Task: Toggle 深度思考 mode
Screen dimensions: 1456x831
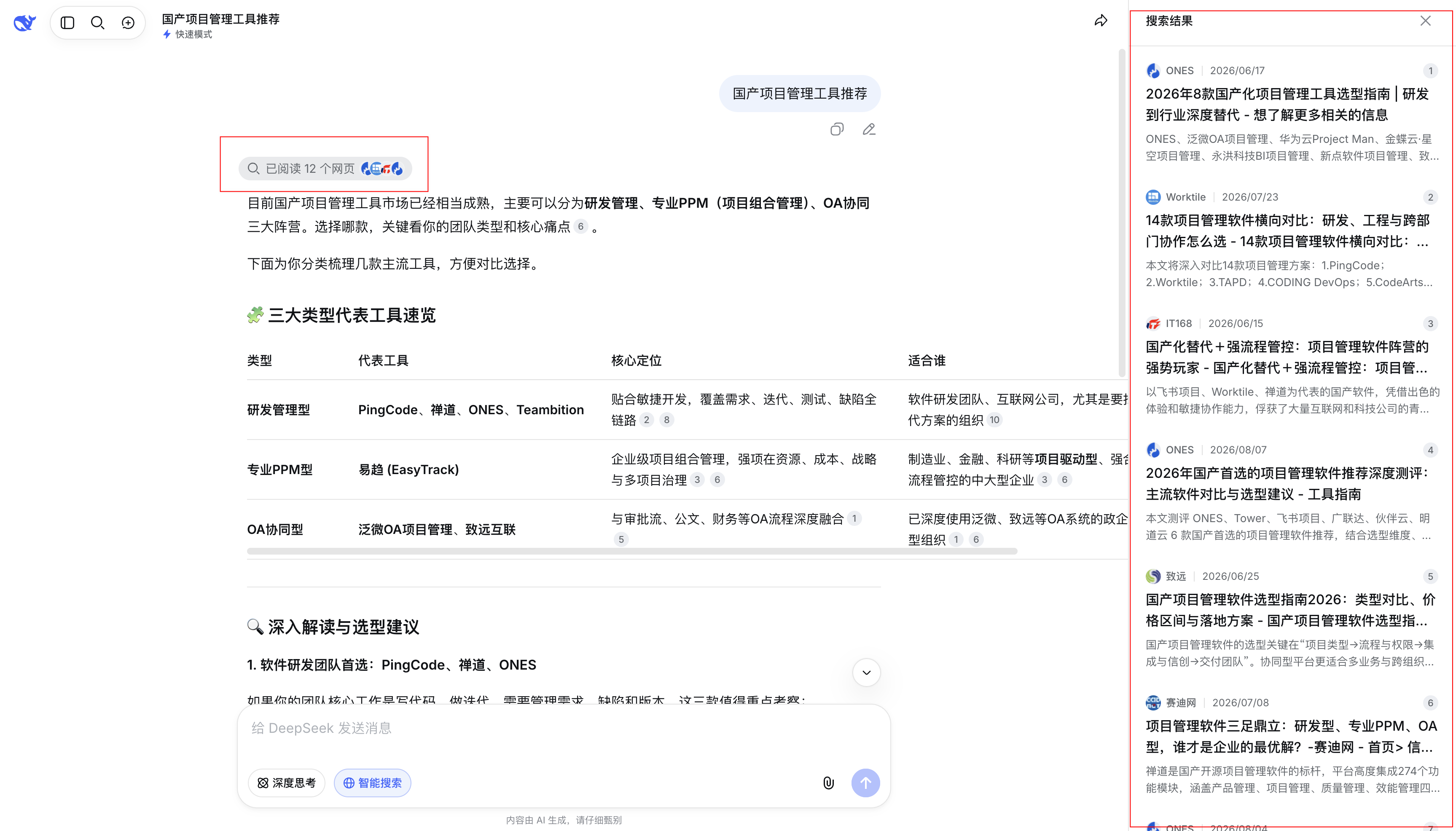Action: (x=287, y=783)
